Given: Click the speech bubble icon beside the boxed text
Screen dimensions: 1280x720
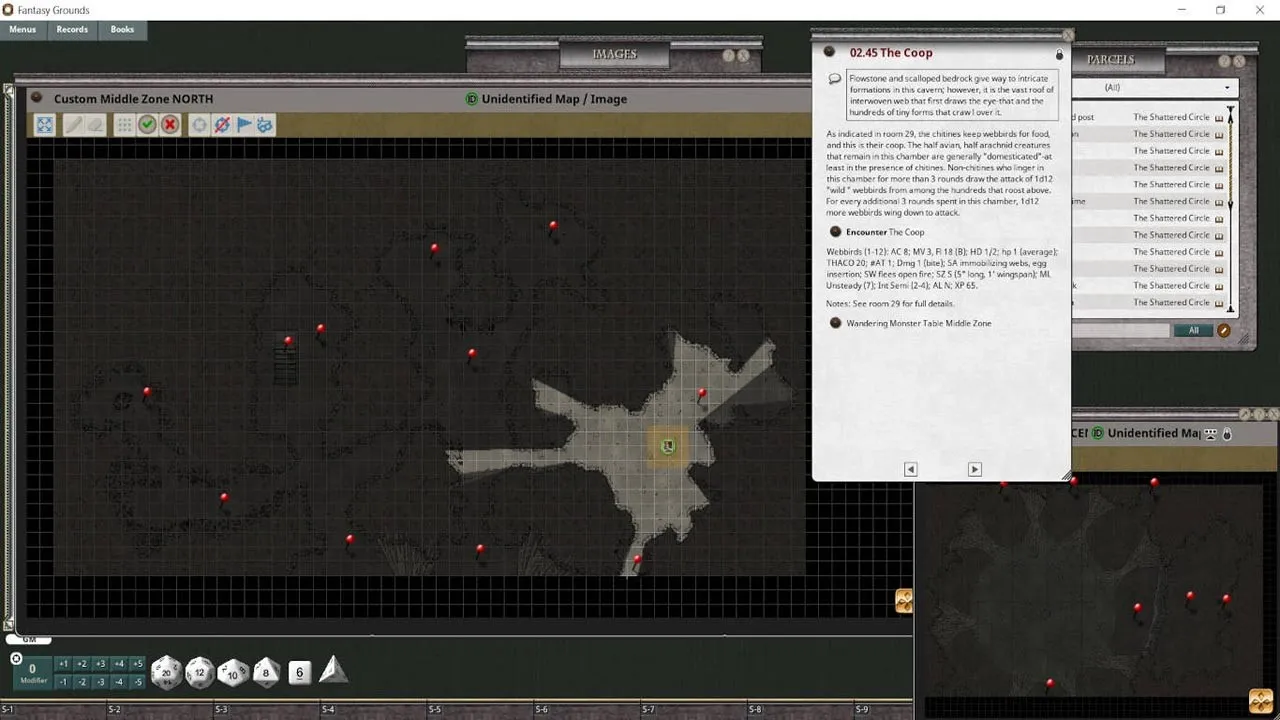Looking at the screenshot, I should [x=835, y=78].
